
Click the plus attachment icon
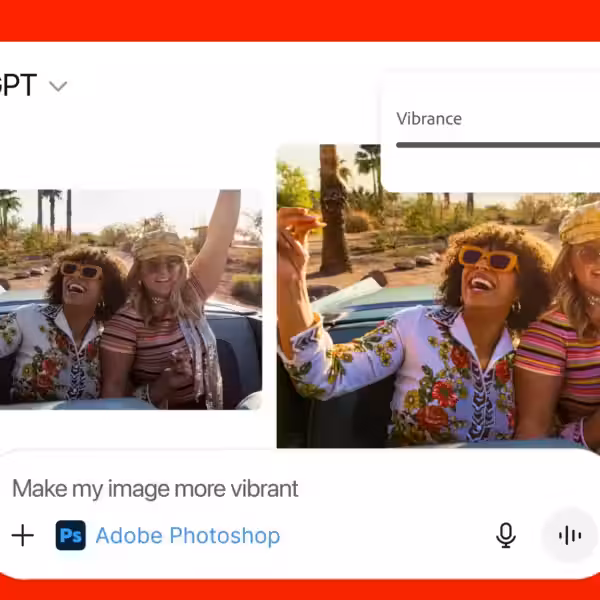coord(22,536)
